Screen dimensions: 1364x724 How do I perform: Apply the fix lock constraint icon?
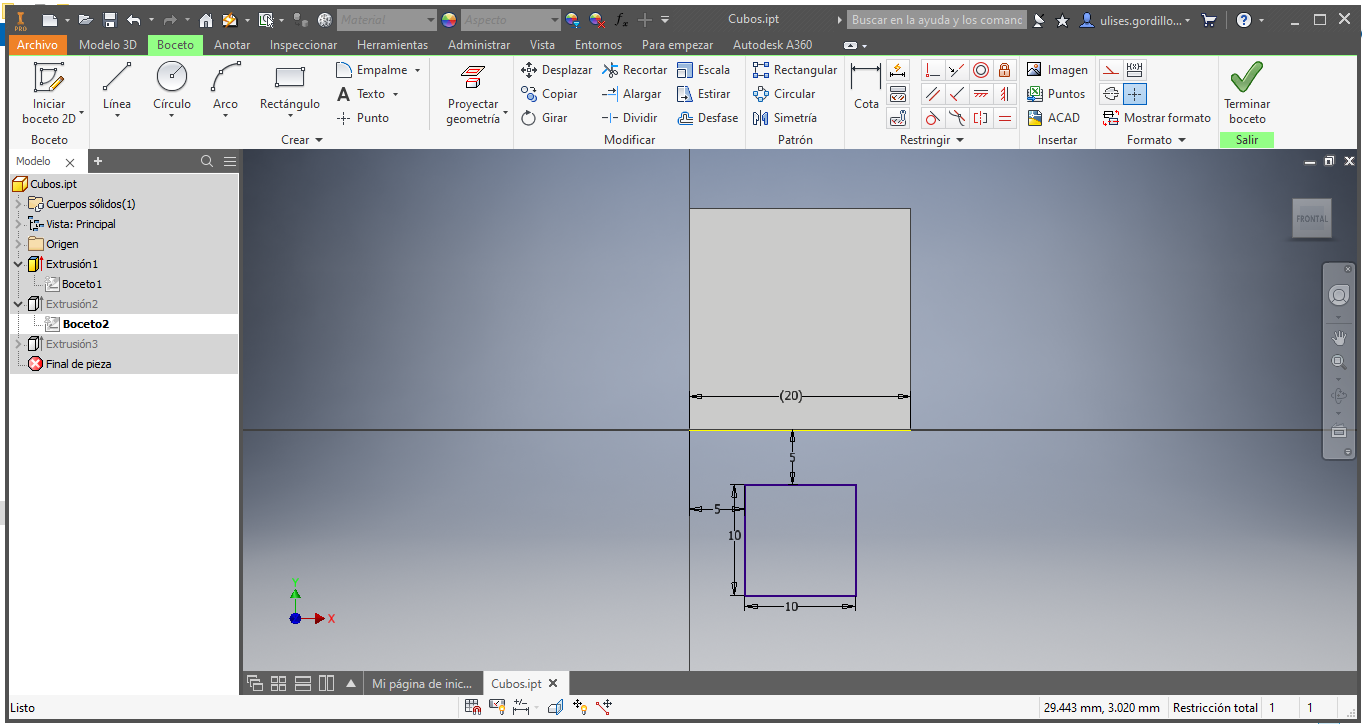[1005, 70]
